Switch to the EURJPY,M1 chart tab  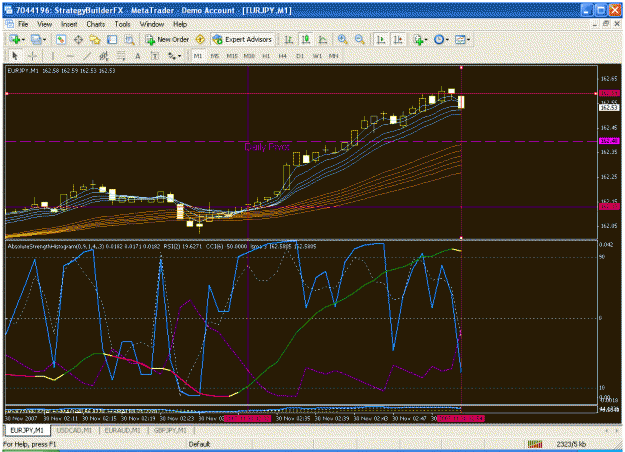[x=27, y=430]
